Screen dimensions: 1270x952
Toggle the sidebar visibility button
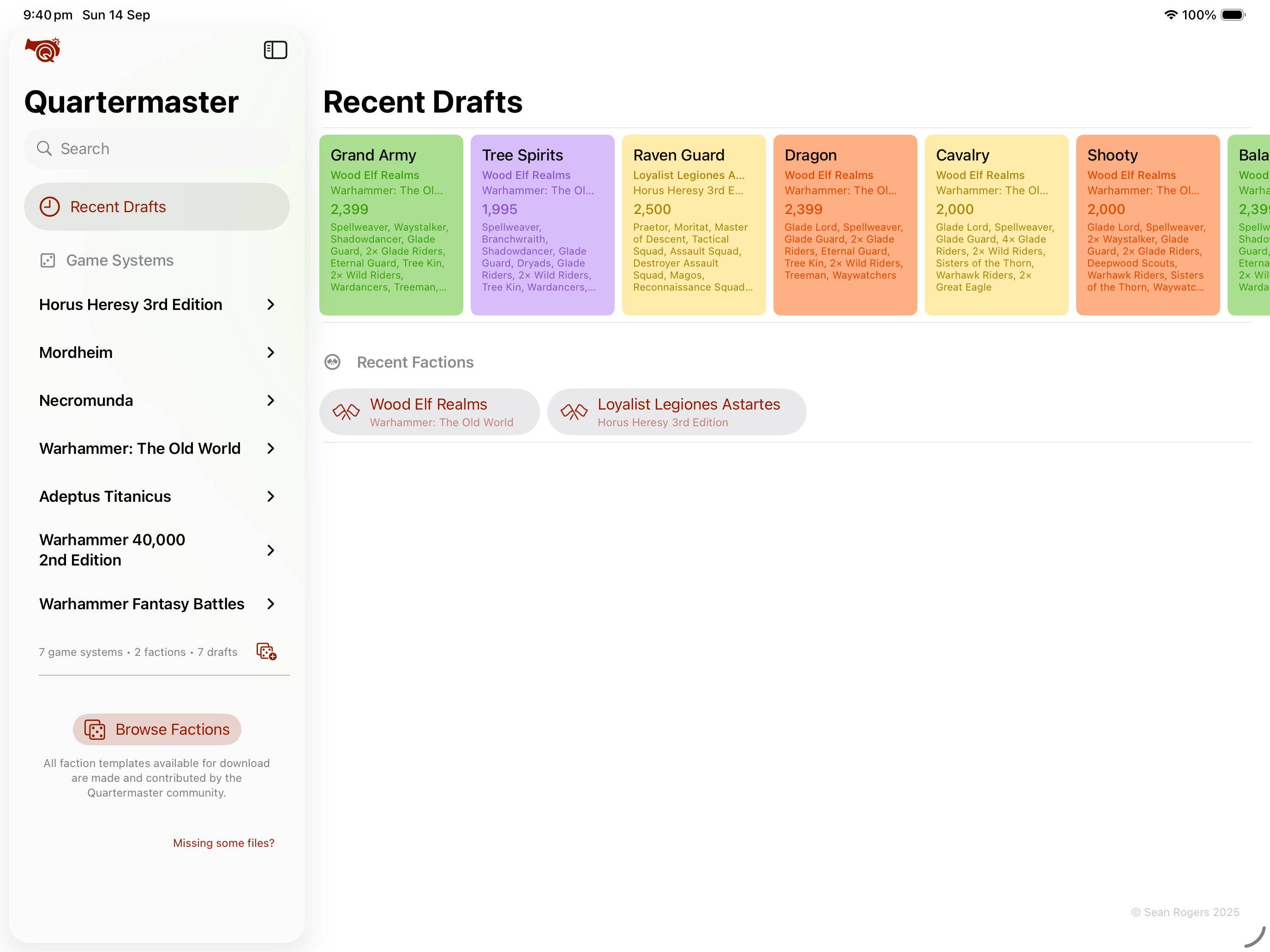[x=275, y=50]
